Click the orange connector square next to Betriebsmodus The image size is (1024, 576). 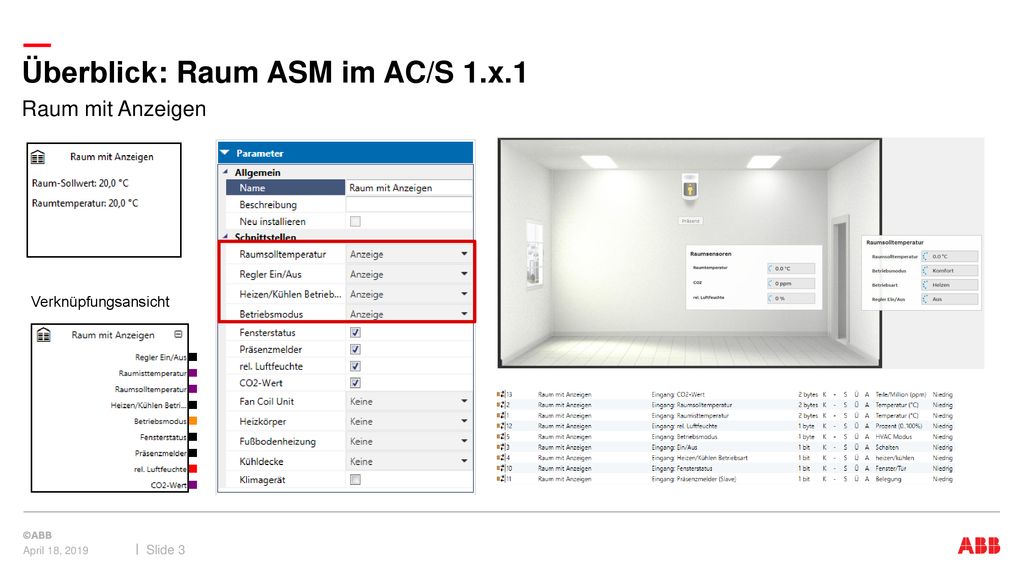click(x=193, y=421)
